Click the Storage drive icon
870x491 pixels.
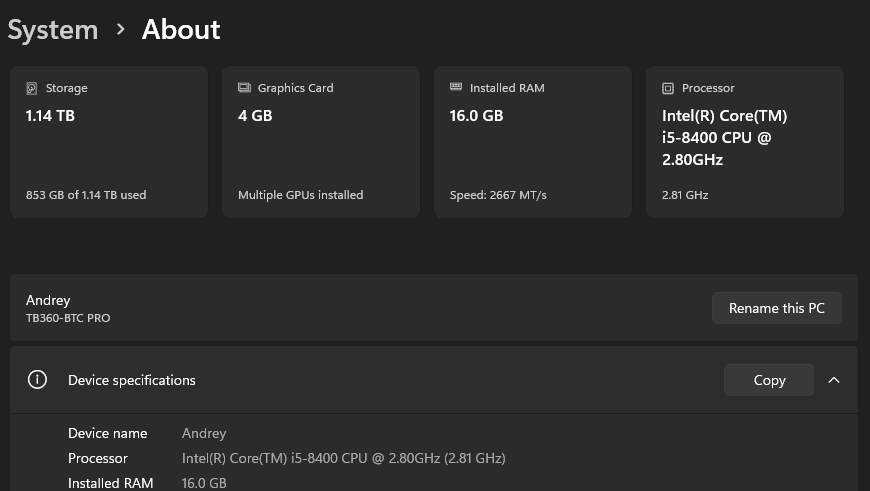pos(32,88)
